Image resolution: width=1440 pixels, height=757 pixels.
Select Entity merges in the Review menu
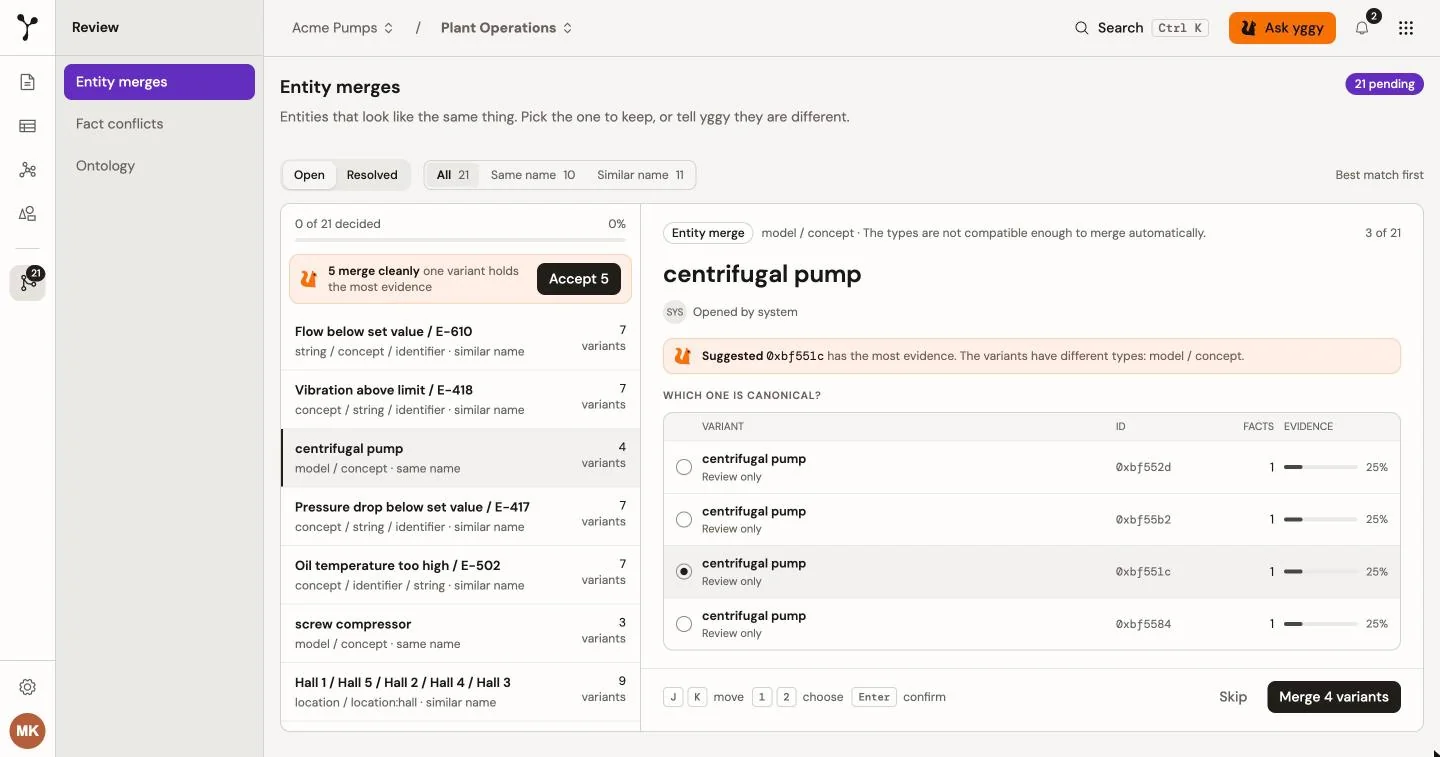159,82
